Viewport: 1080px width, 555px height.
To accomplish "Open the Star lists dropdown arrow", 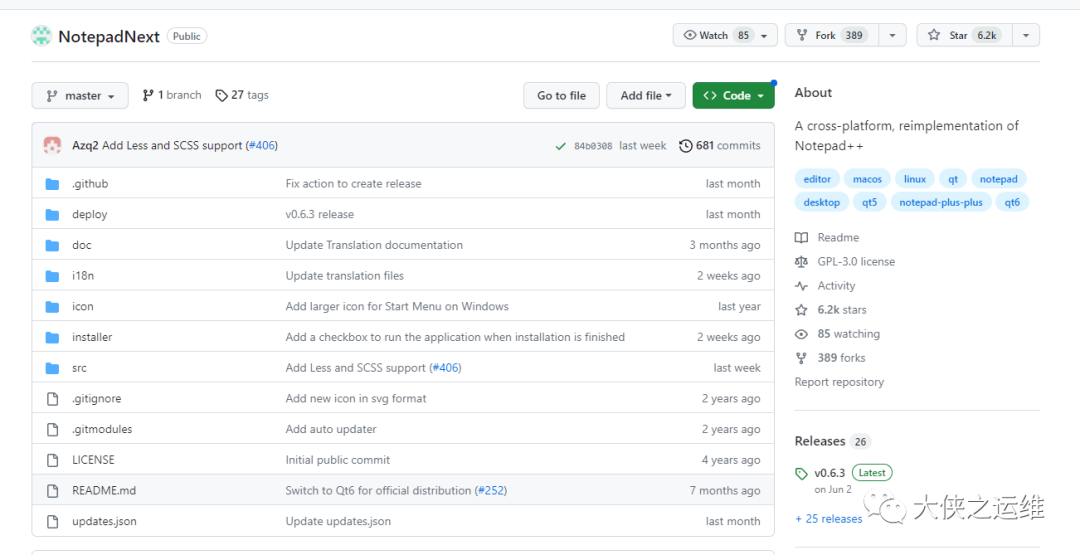I will 1025,36.
